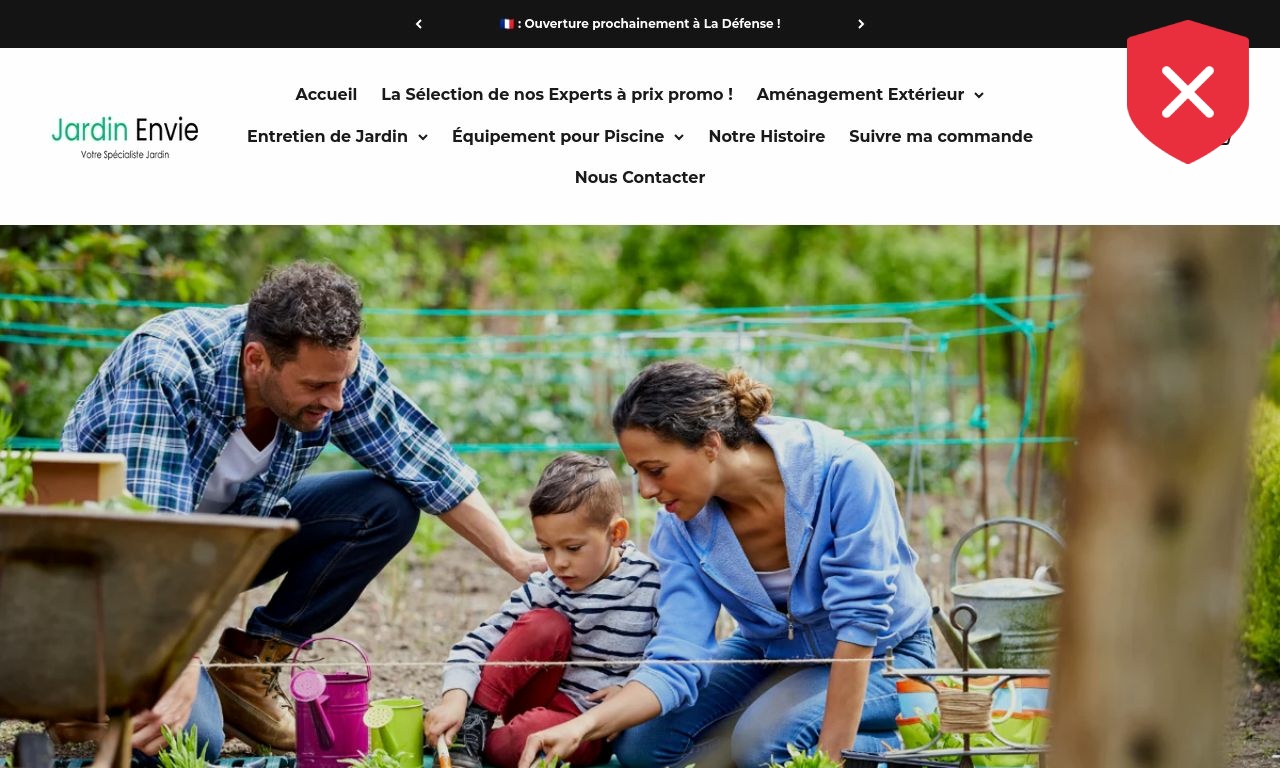Select Aménagement Extérieur menu label

[860, 94]
